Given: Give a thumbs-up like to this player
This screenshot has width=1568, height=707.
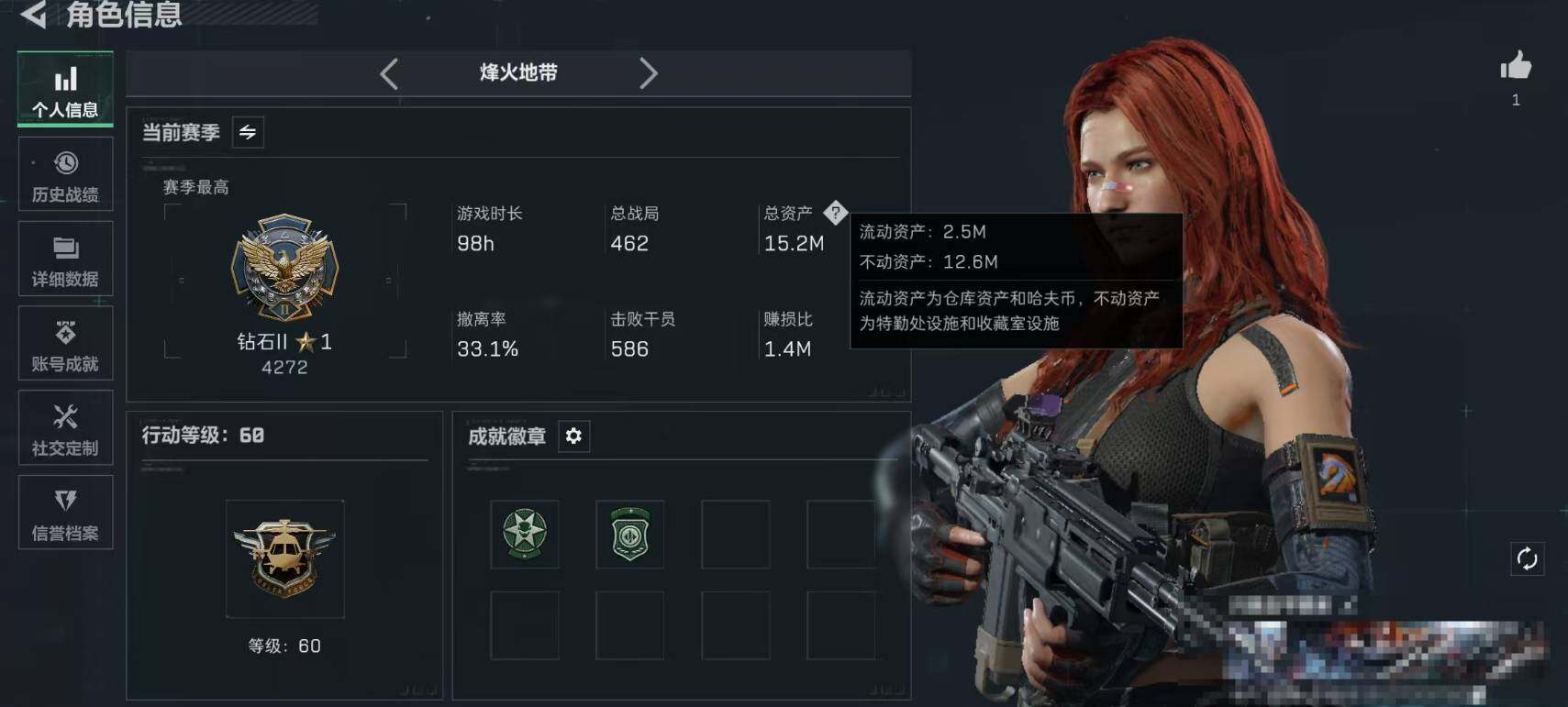Looking at the screenshot, I should tap(1516, 66).
